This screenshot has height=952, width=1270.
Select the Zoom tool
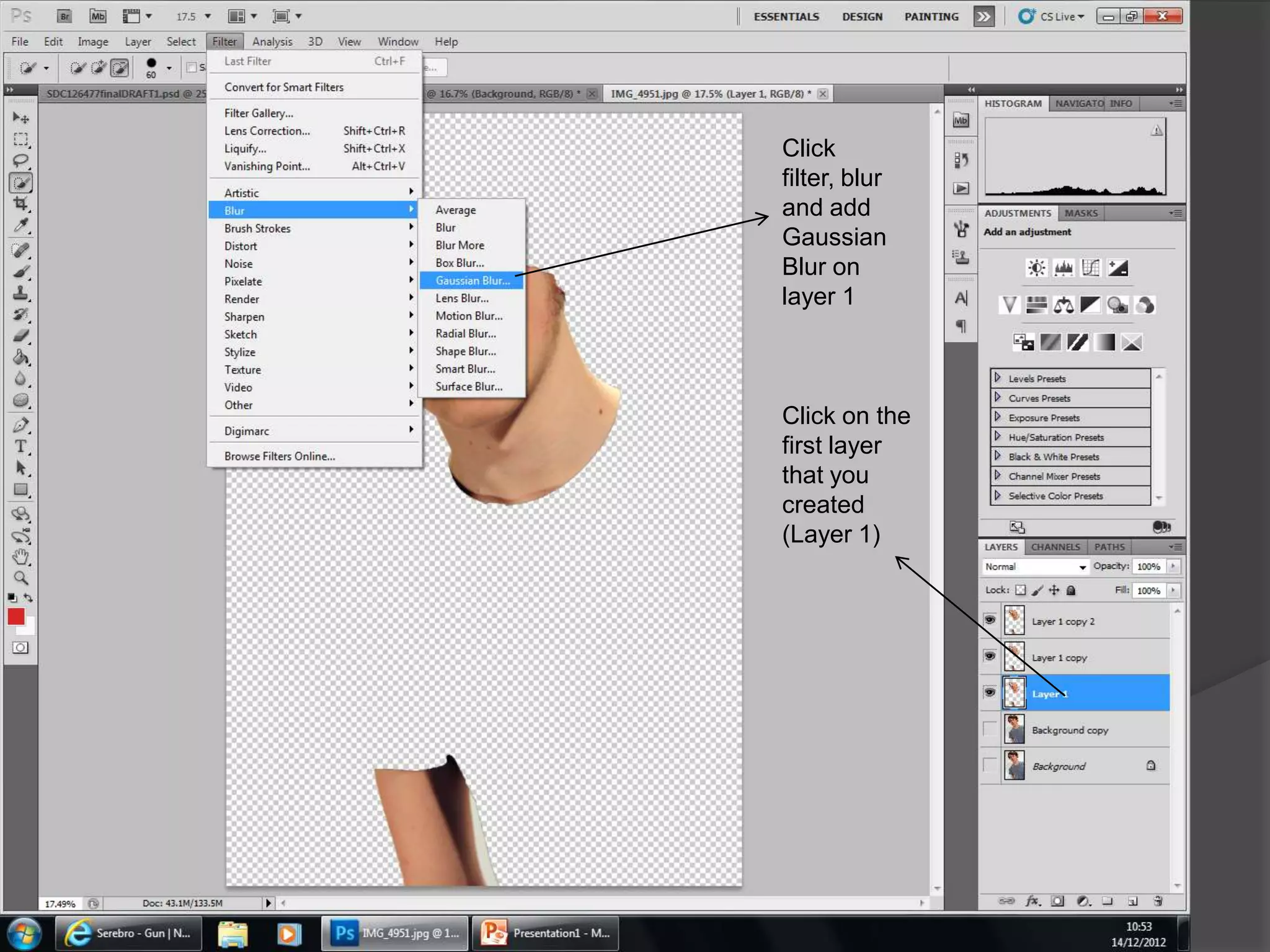[20, 578]
